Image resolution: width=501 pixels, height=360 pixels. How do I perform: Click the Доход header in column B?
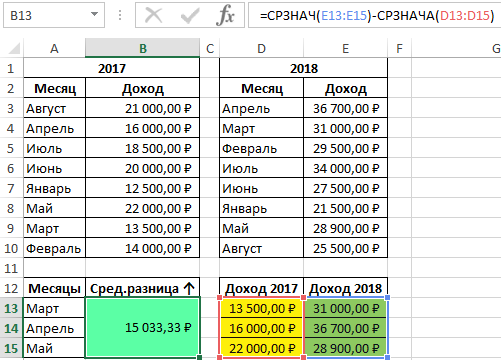point(143,88)
